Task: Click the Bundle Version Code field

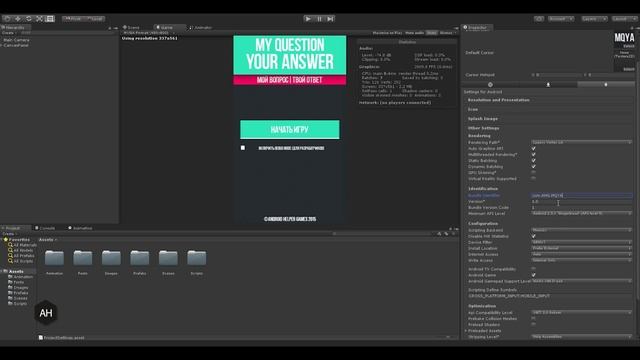Action: click(582, 207)
